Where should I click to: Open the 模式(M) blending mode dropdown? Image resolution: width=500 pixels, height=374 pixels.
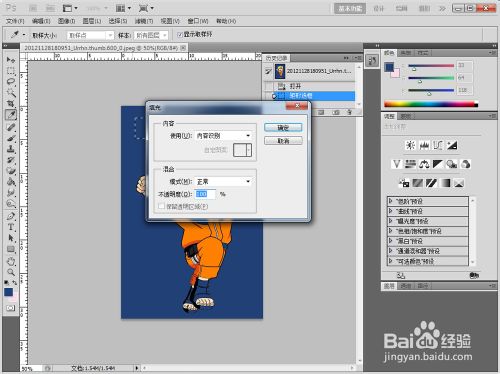[x=223, y=181]
